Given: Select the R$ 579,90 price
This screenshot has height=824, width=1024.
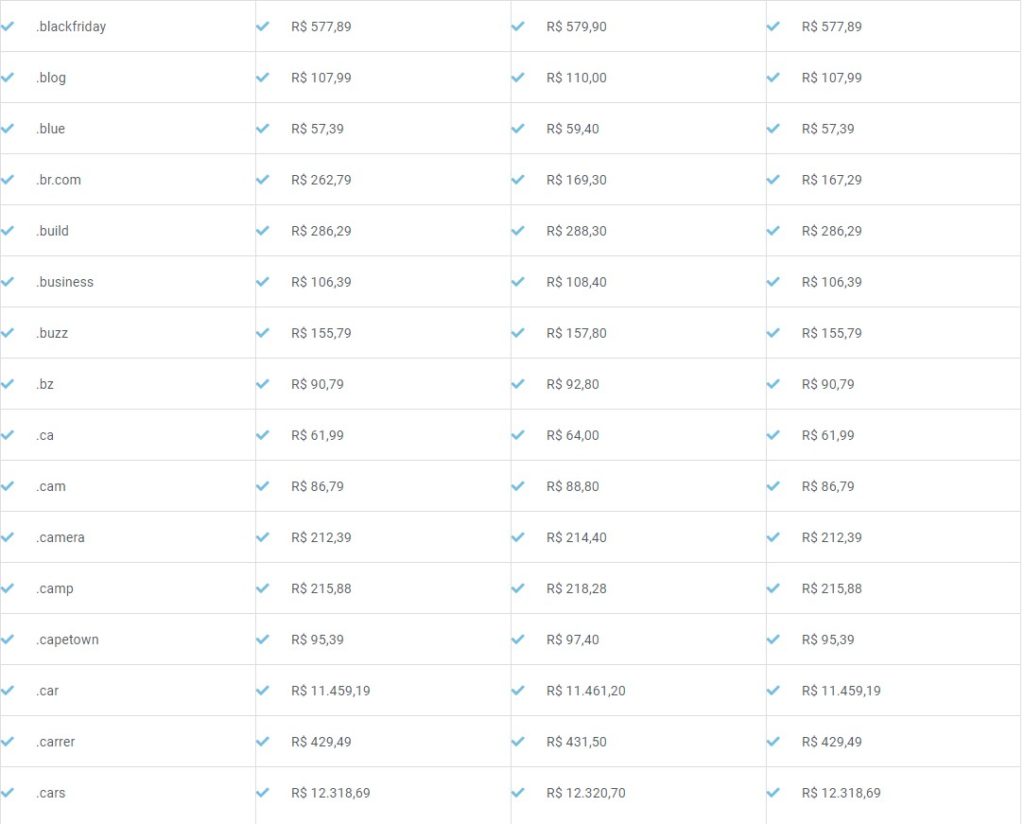Looking at the screenshot, I should [x=576, y=27].
